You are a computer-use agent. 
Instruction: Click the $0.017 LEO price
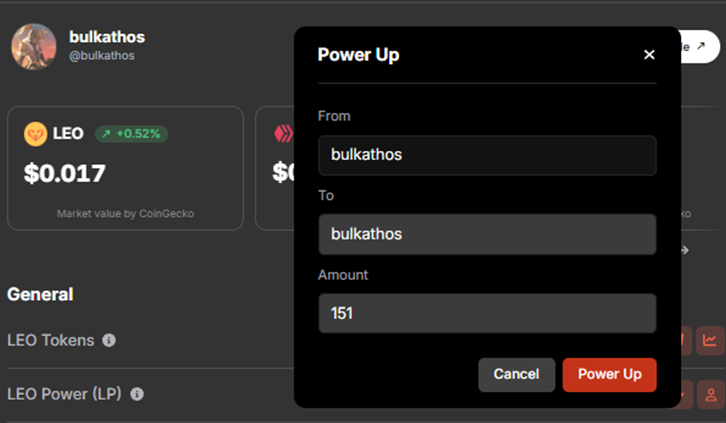tap(65, 174)
